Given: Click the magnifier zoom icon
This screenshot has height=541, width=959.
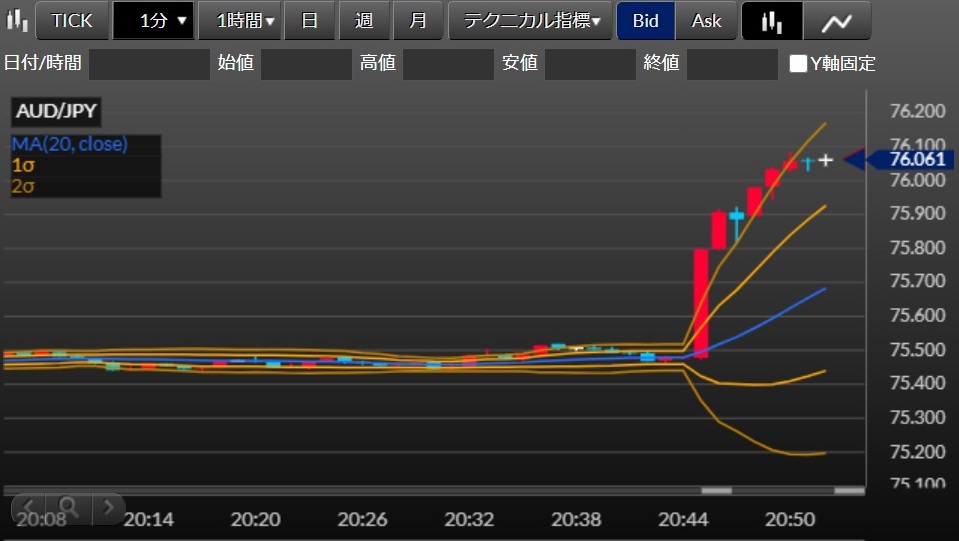Looking at the screenshot, I should 68,507.
